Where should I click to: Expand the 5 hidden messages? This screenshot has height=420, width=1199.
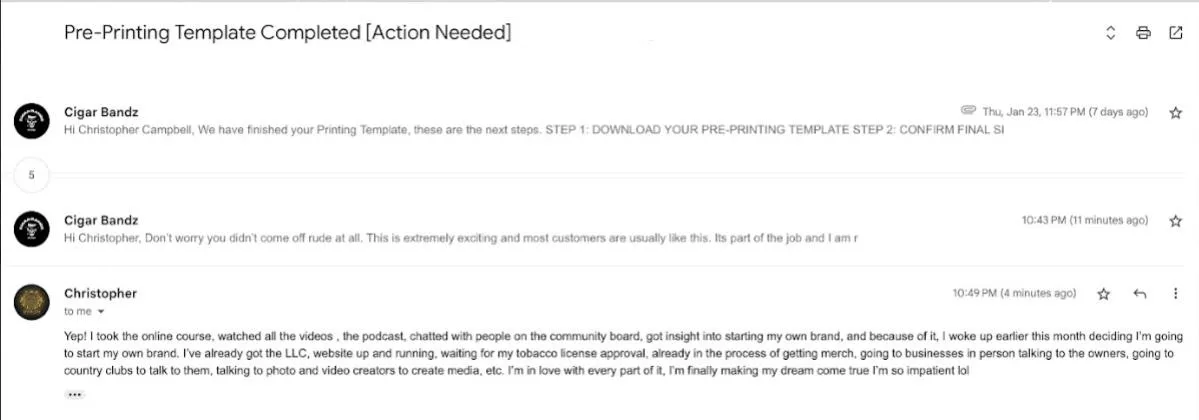(x=31, y=174)
